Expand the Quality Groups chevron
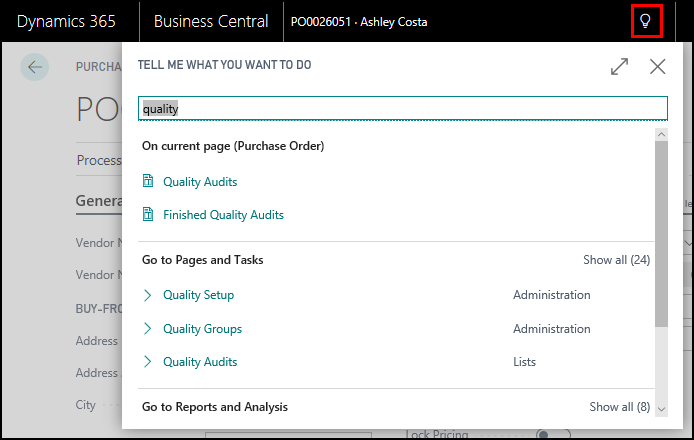Image resolution: width=694 pixels, height=440 pixels. [148, 329]
